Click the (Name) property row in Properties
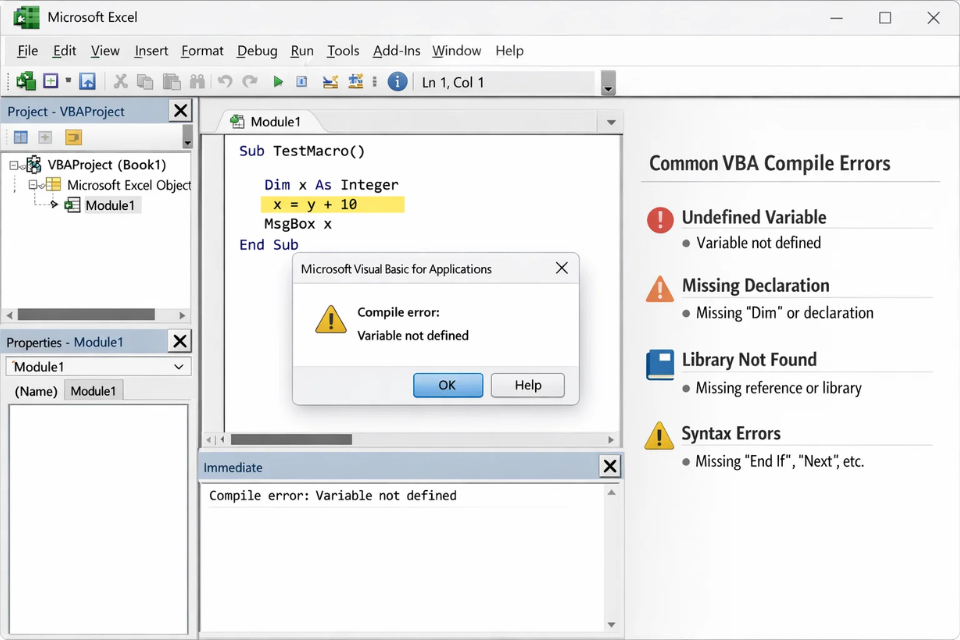 click(35, 391)
